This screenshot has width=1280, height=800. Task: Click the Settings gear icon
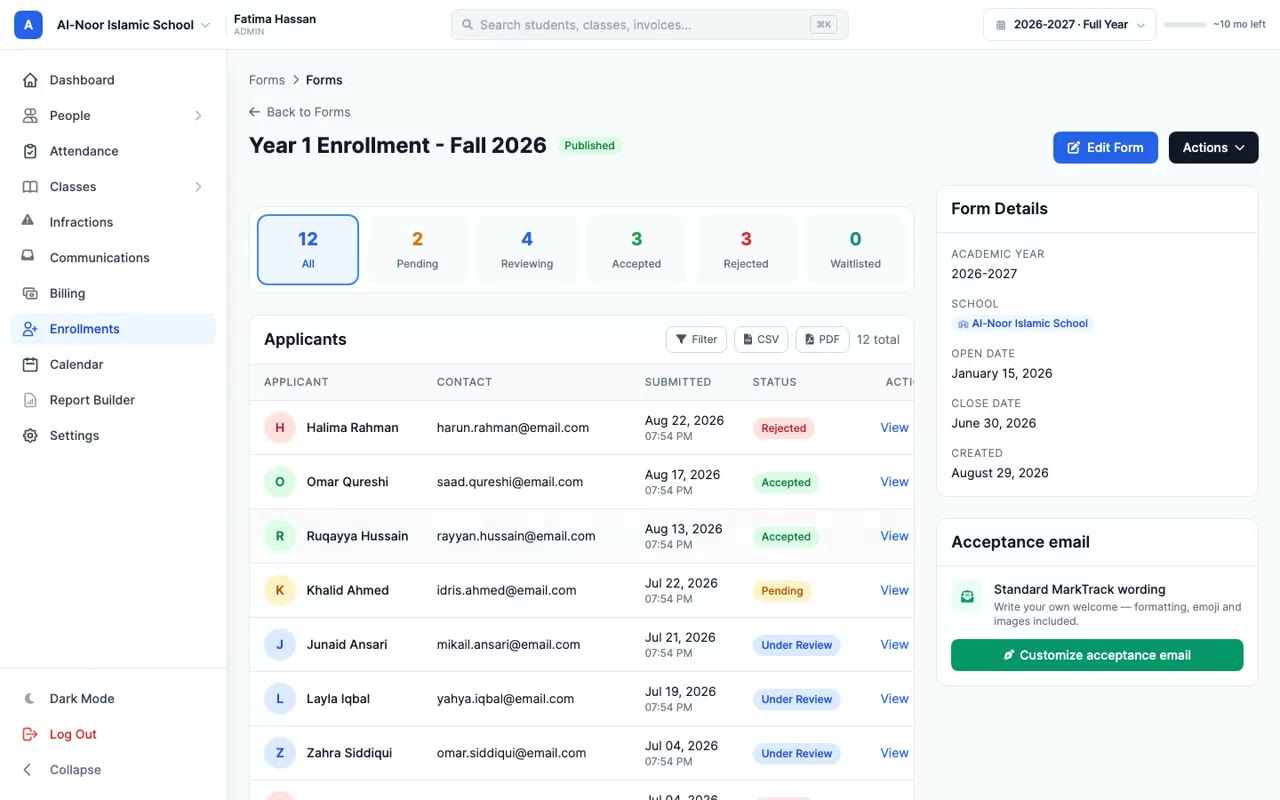[30, 436]
